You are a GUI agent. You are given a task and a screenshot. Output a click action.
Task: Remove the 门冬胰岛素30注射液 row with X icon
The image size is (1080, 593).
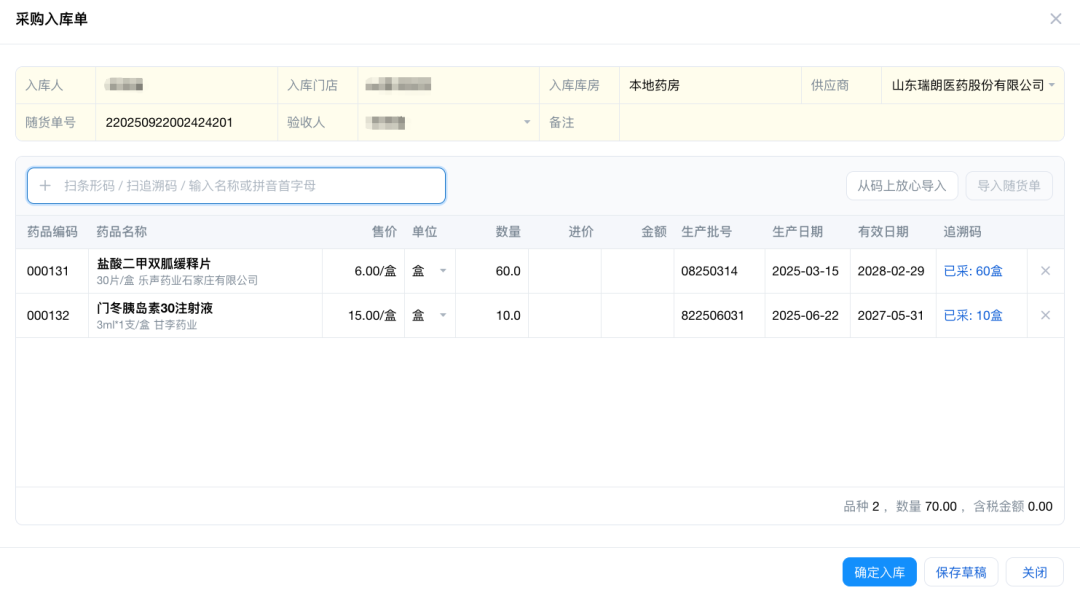pyautogui.click(x=1045, y=315)
